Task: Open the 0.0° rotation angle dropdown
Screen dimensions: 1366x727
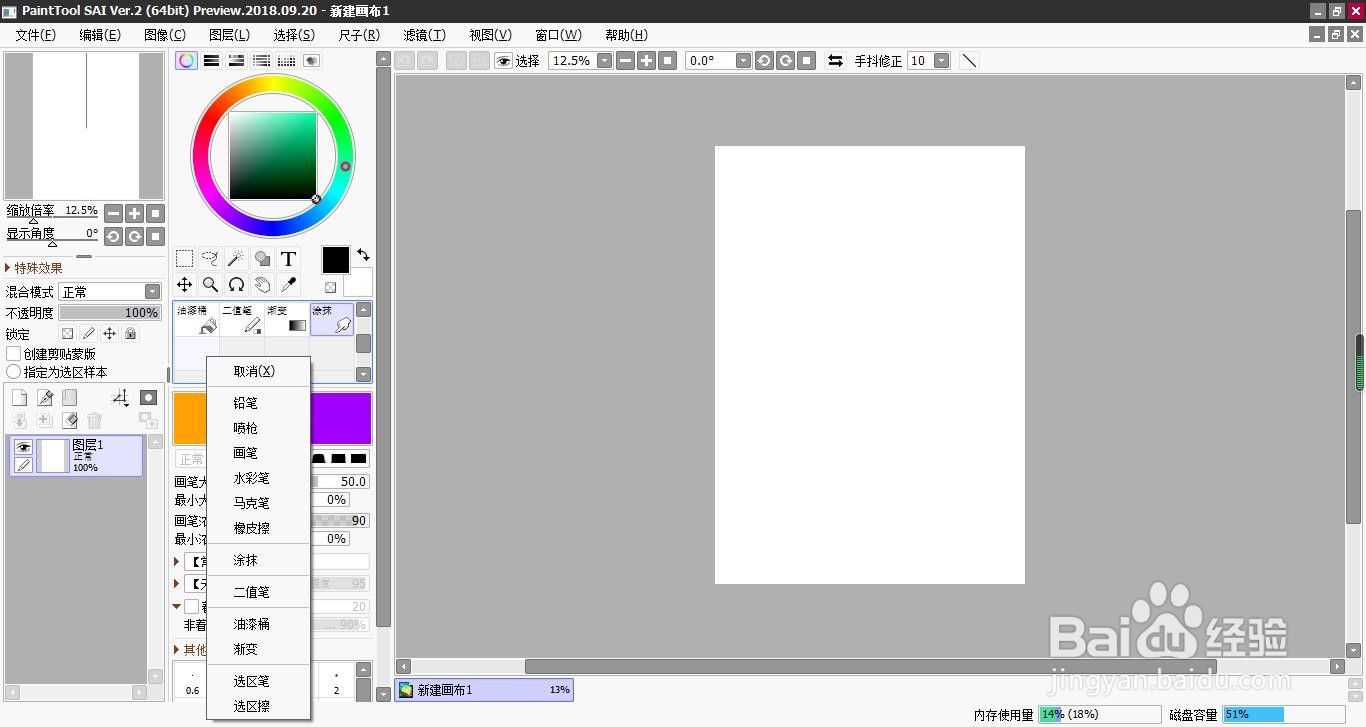Action: pyautogui.click(x=743, y=61)
